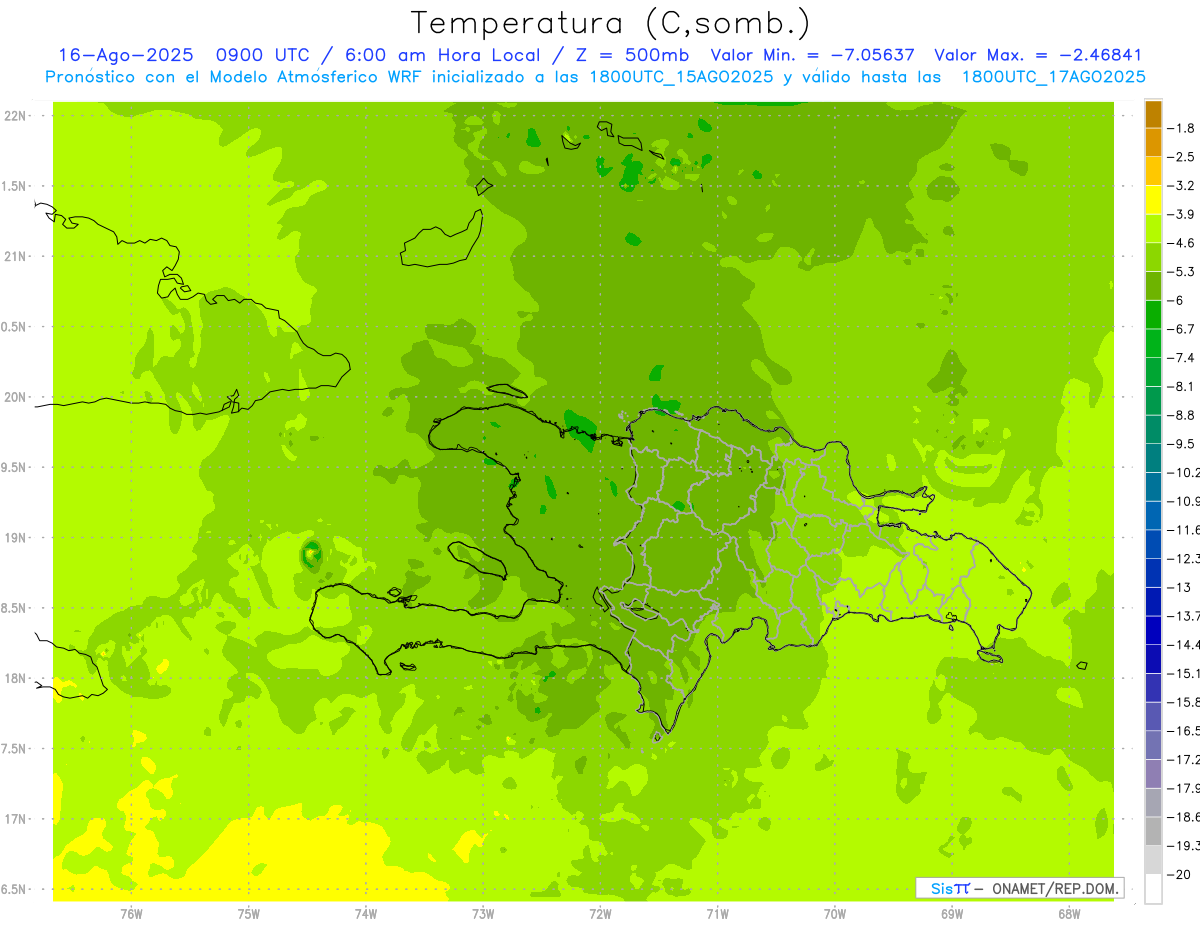Image resolution: width=1200 pixels, height=927 pixels.
Task: Click the "18N" latitude label
Action: point(15,679)
